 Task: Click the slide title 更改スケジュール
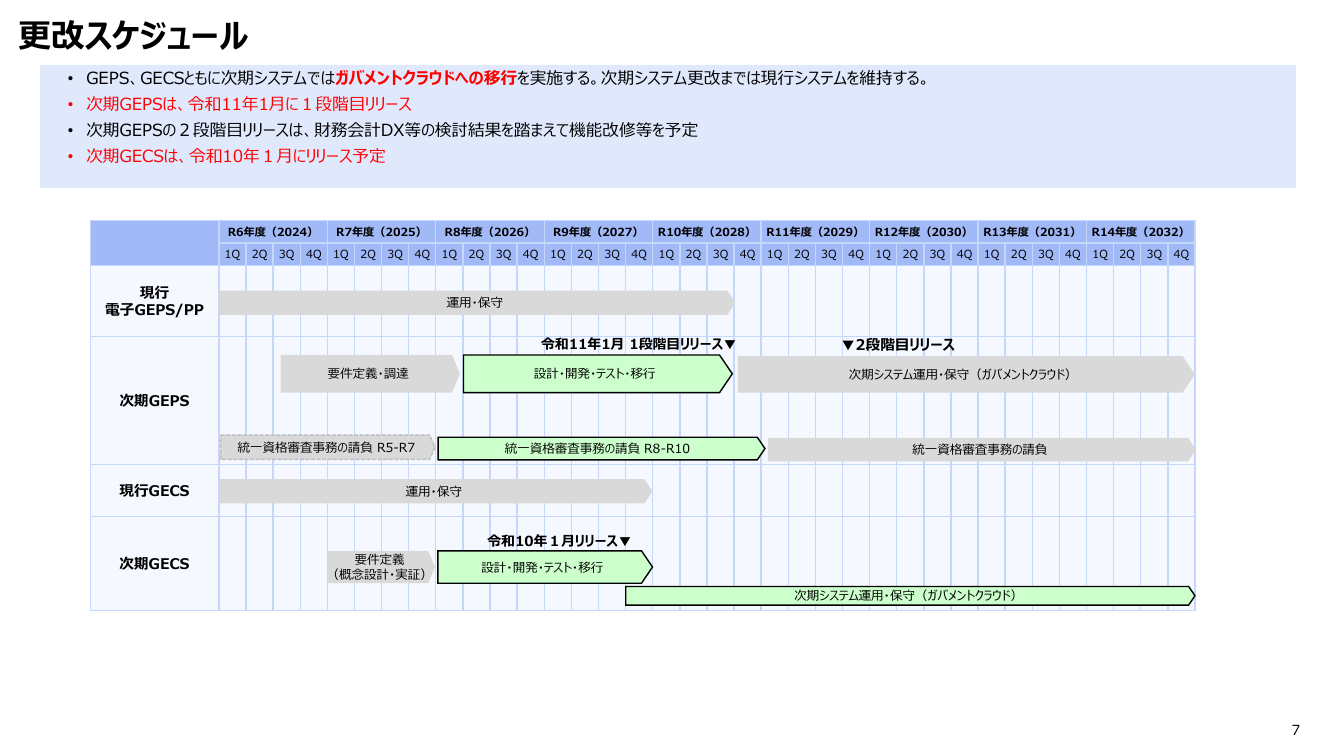[x=133, y=36]
